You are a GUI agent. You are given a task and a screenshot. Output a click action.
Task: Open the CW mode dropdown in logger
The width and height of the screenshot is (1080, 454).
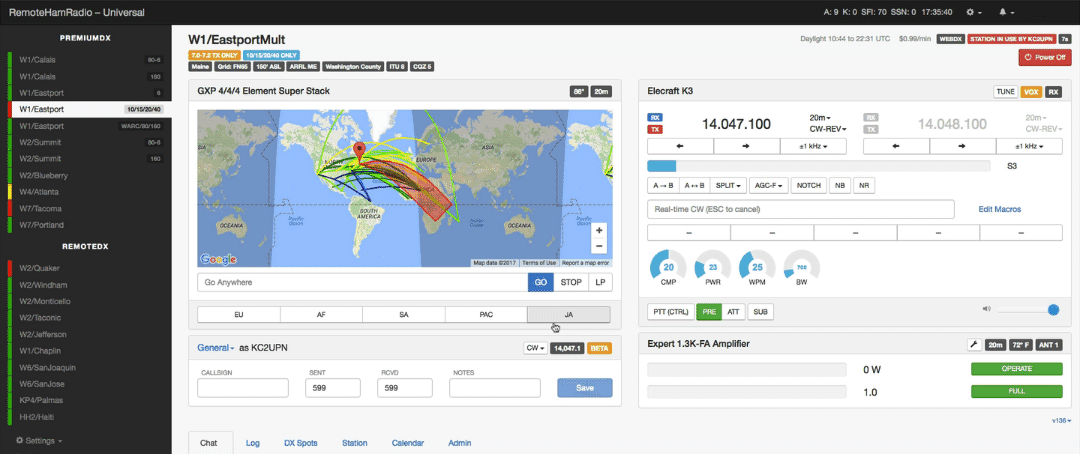pos(536,349)
